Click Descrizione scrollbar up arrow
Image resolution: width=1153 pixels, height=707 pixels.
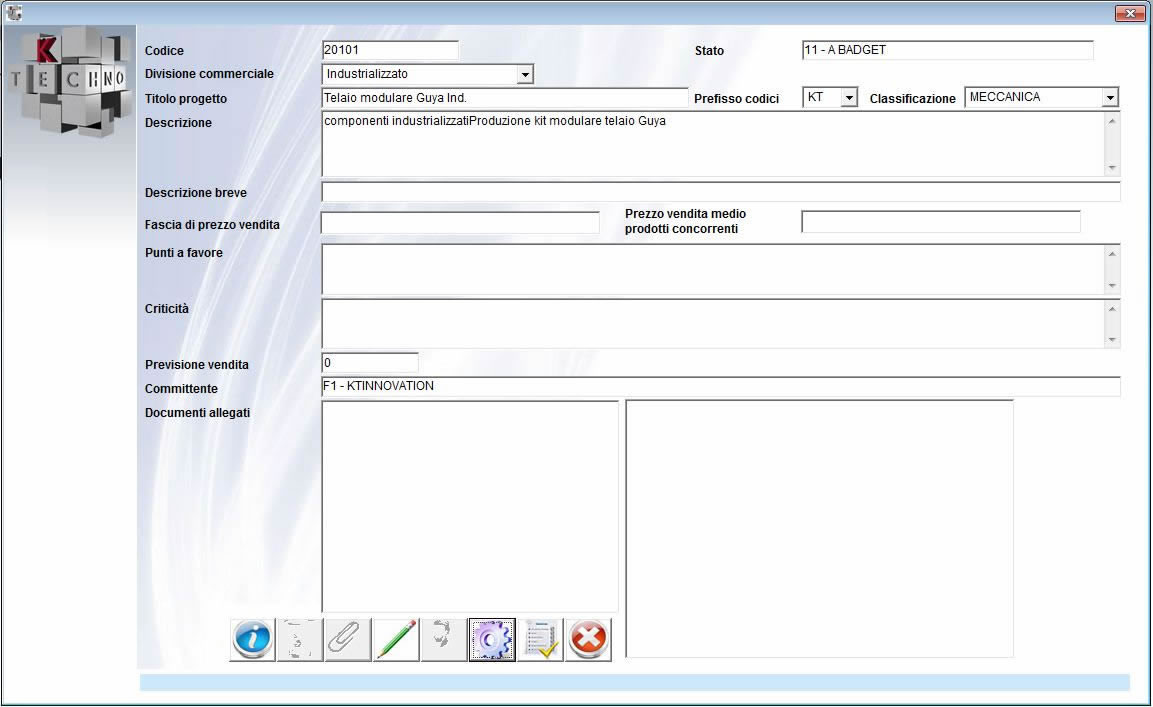[x=1112, y=121]
